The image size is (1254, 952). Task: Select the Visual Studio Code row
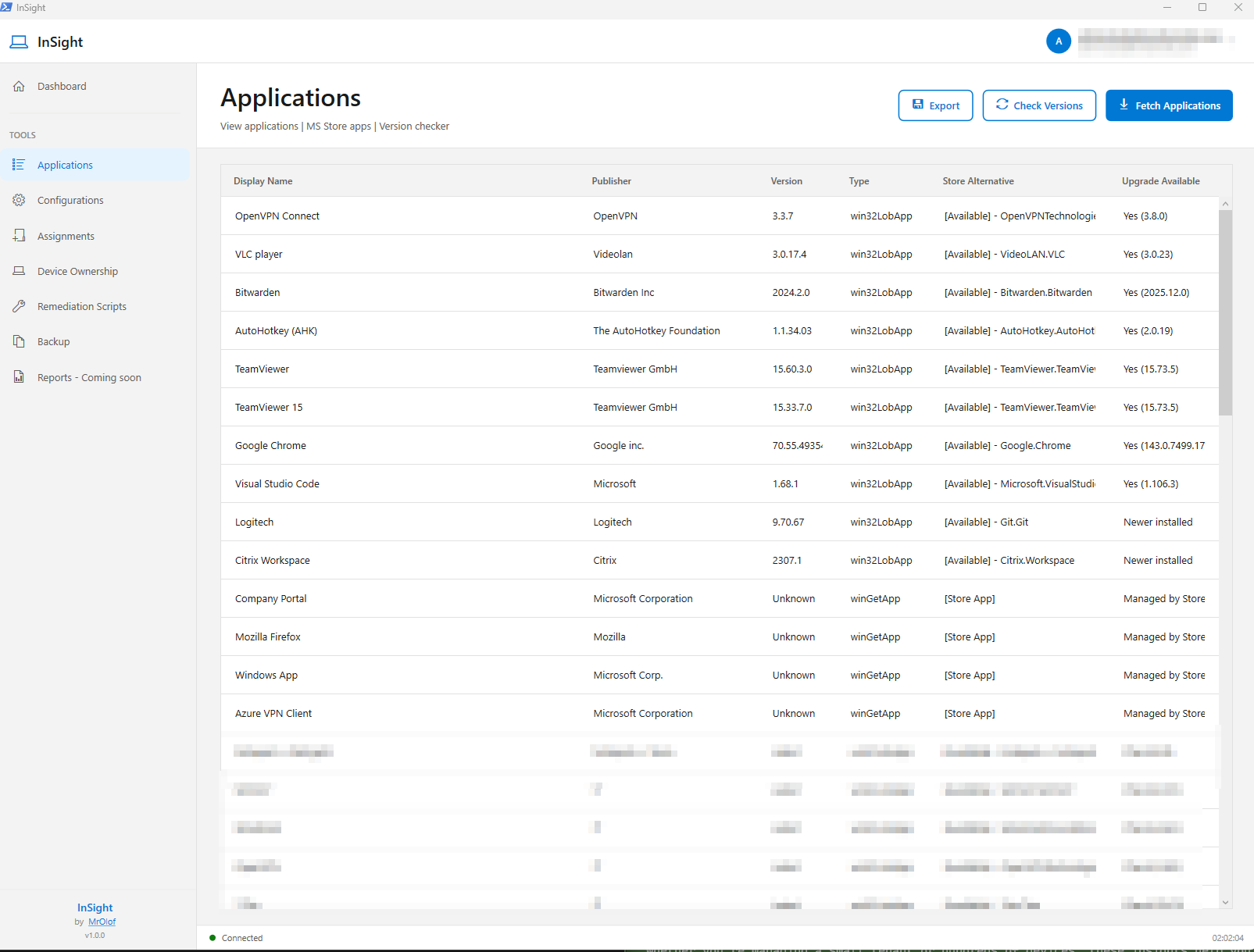click(720, 483)
